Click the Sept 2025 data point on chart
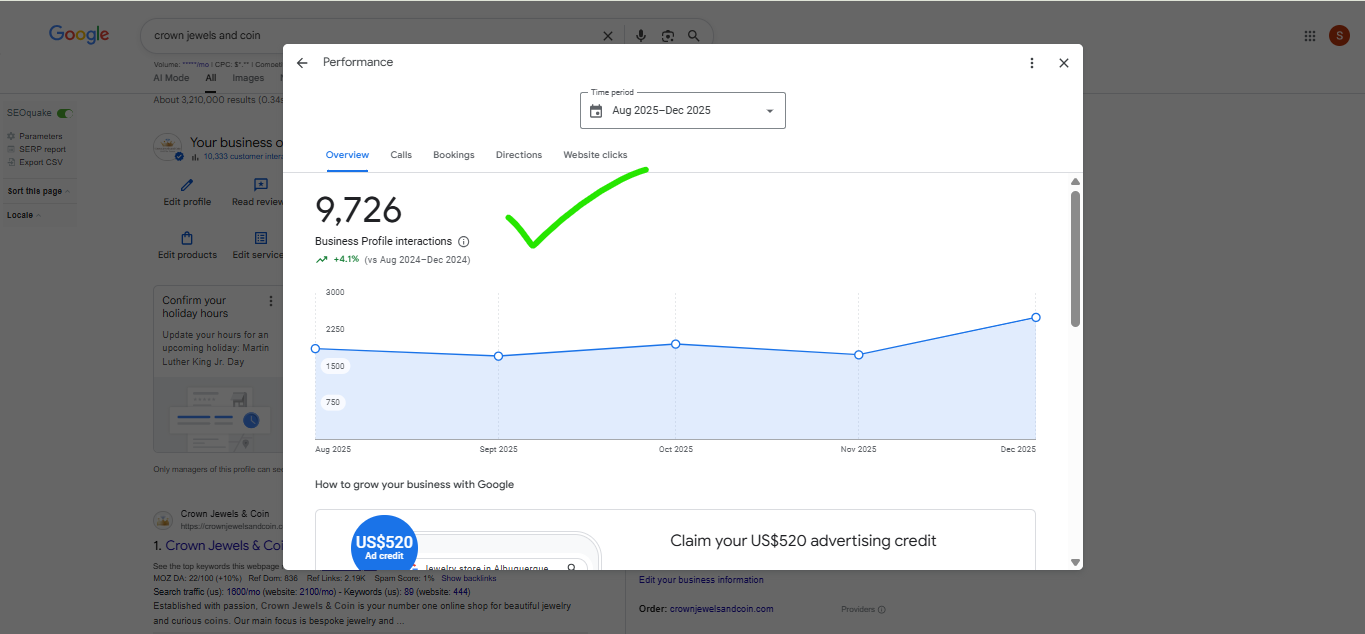The height and width of the screenshot is (634, 1365). coord(498,356)
